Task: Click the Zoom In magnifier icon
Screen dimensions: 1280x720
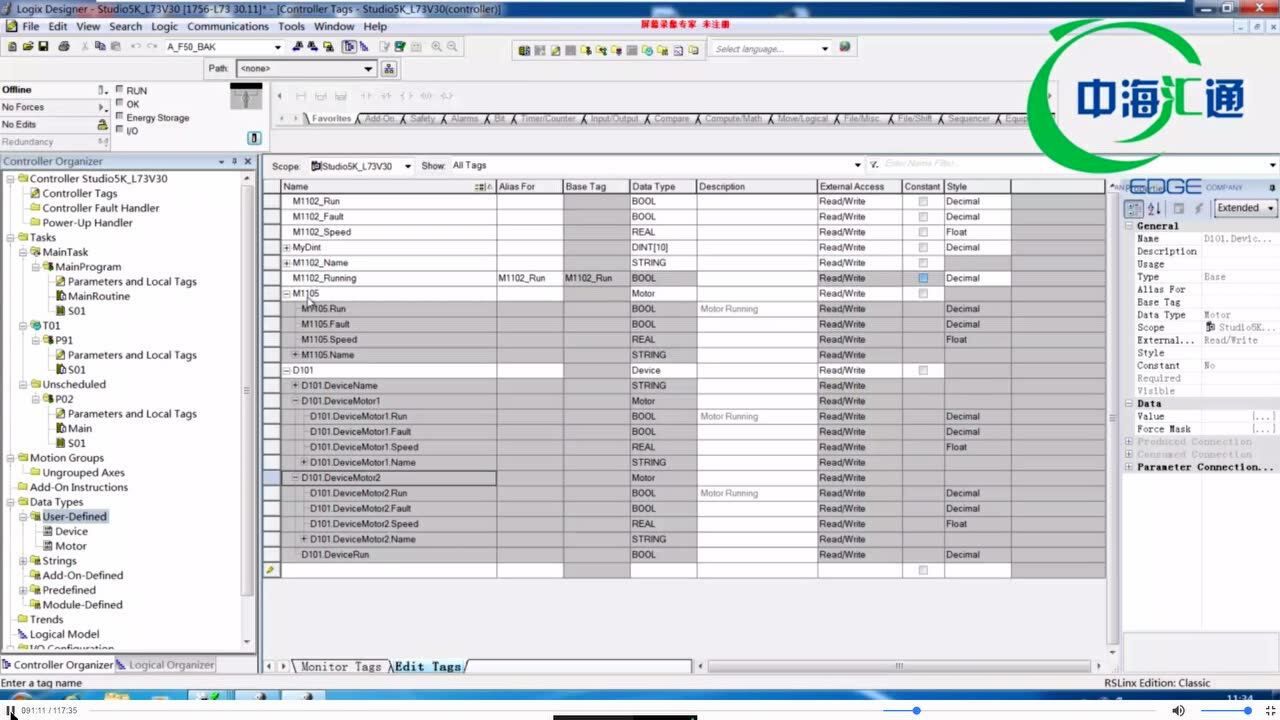Action: [x=437, y=47]
